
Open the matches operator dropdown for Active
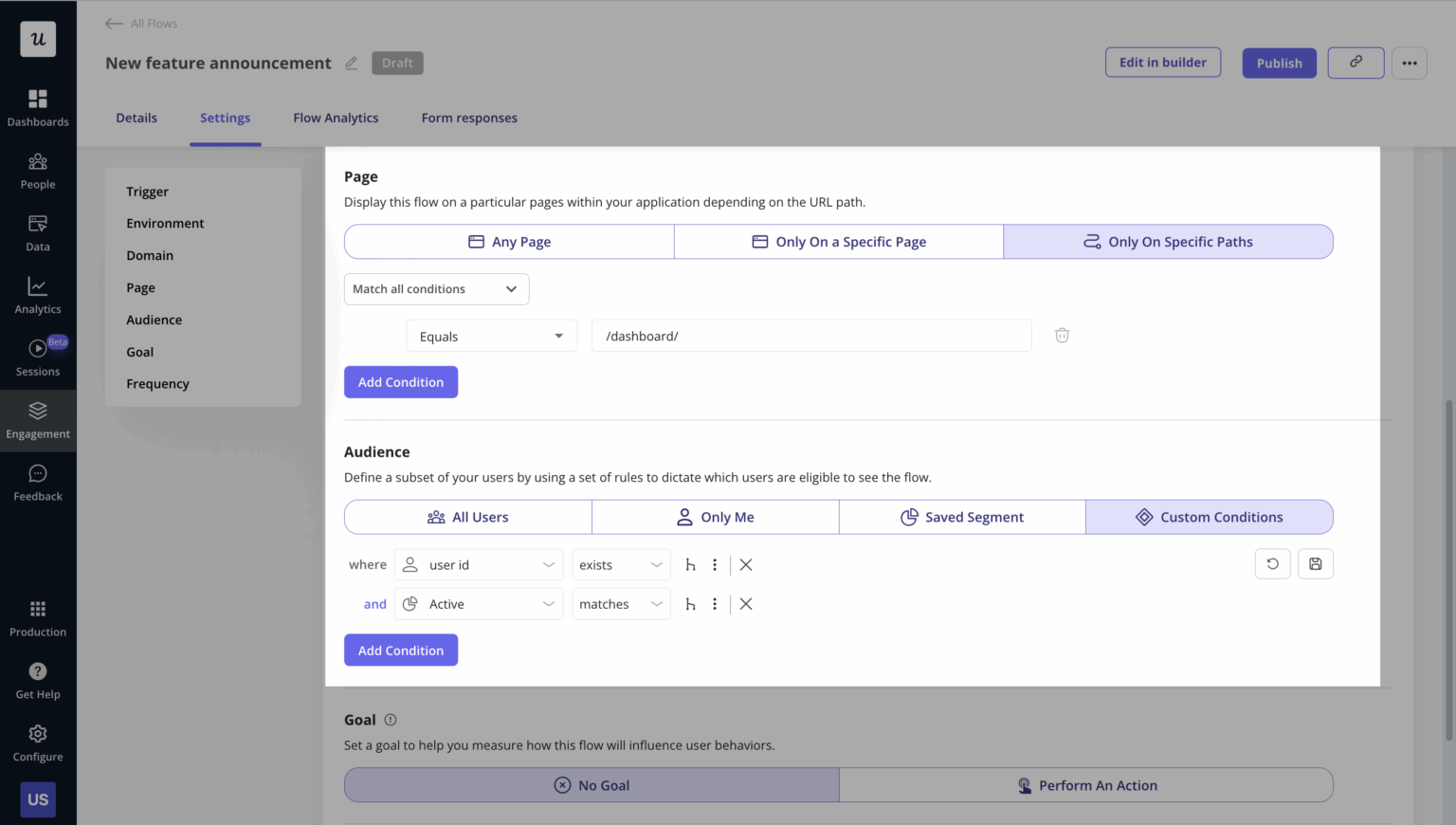(x=621, y=603)
